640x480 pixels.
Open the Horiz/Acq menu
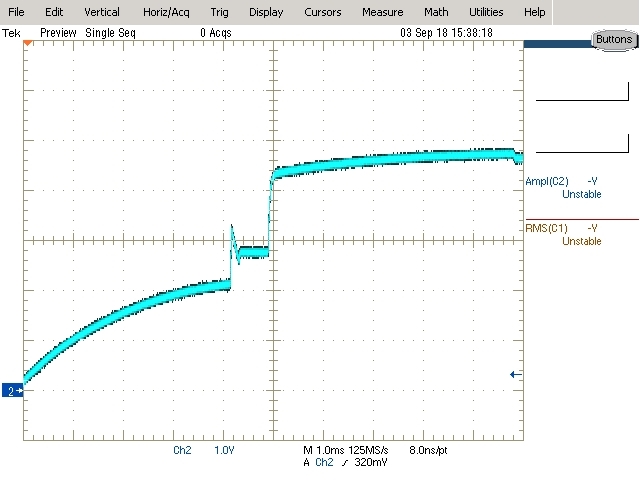pyautogui.click(x=166, y=12)
